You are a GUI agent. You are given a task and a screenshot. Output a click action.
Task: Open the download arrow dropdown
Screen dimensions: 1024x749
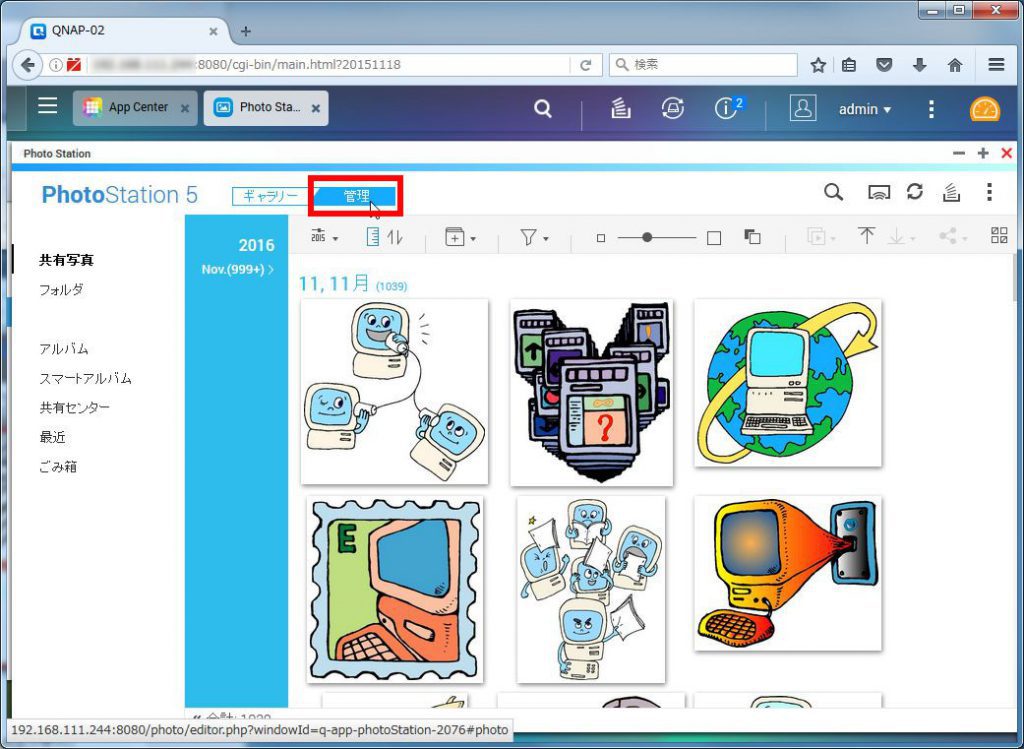pos(901,236)
